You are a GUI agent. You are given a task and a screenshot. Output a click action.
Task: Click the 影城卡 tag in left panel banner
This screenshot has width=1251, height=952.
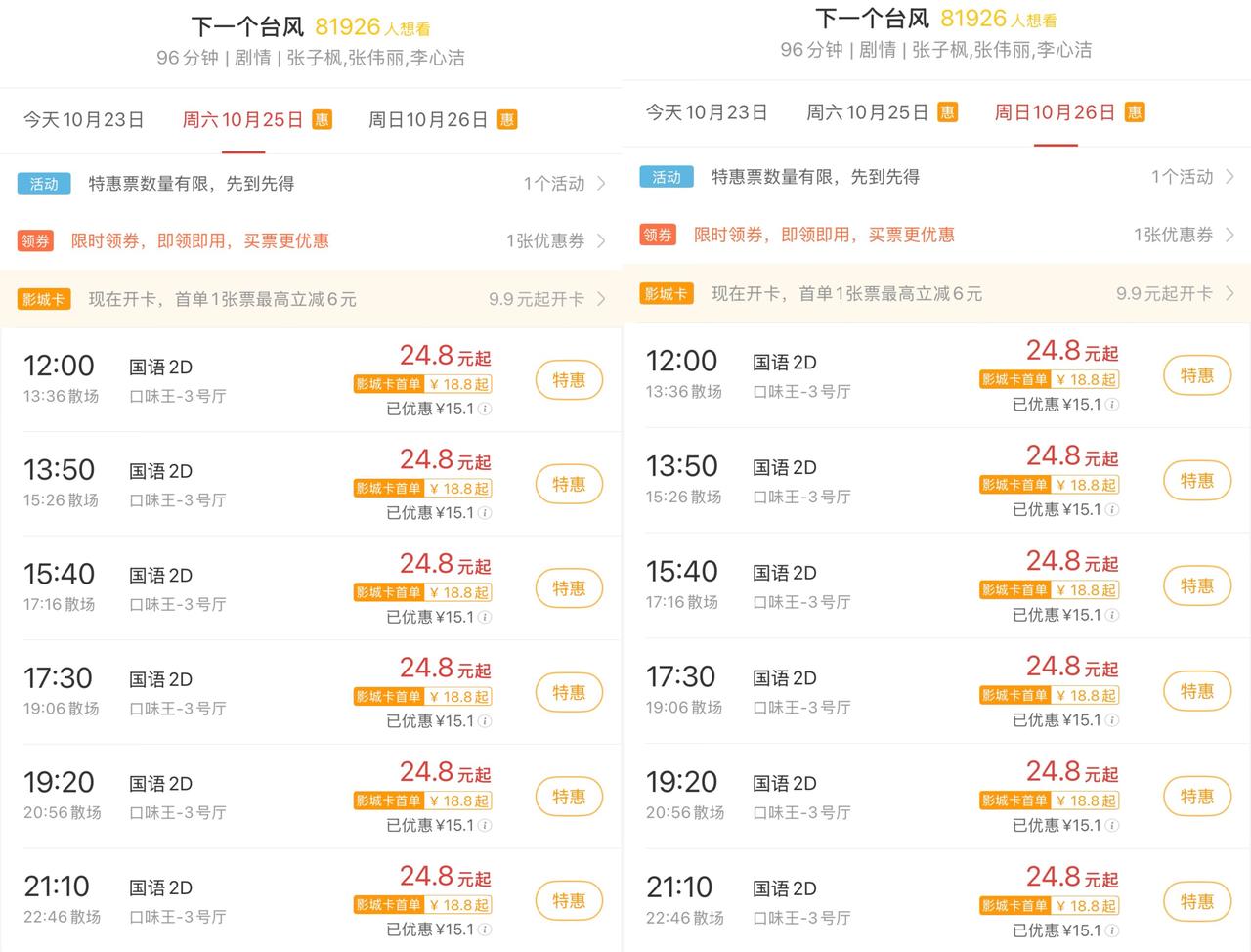[x=43, y=300]
